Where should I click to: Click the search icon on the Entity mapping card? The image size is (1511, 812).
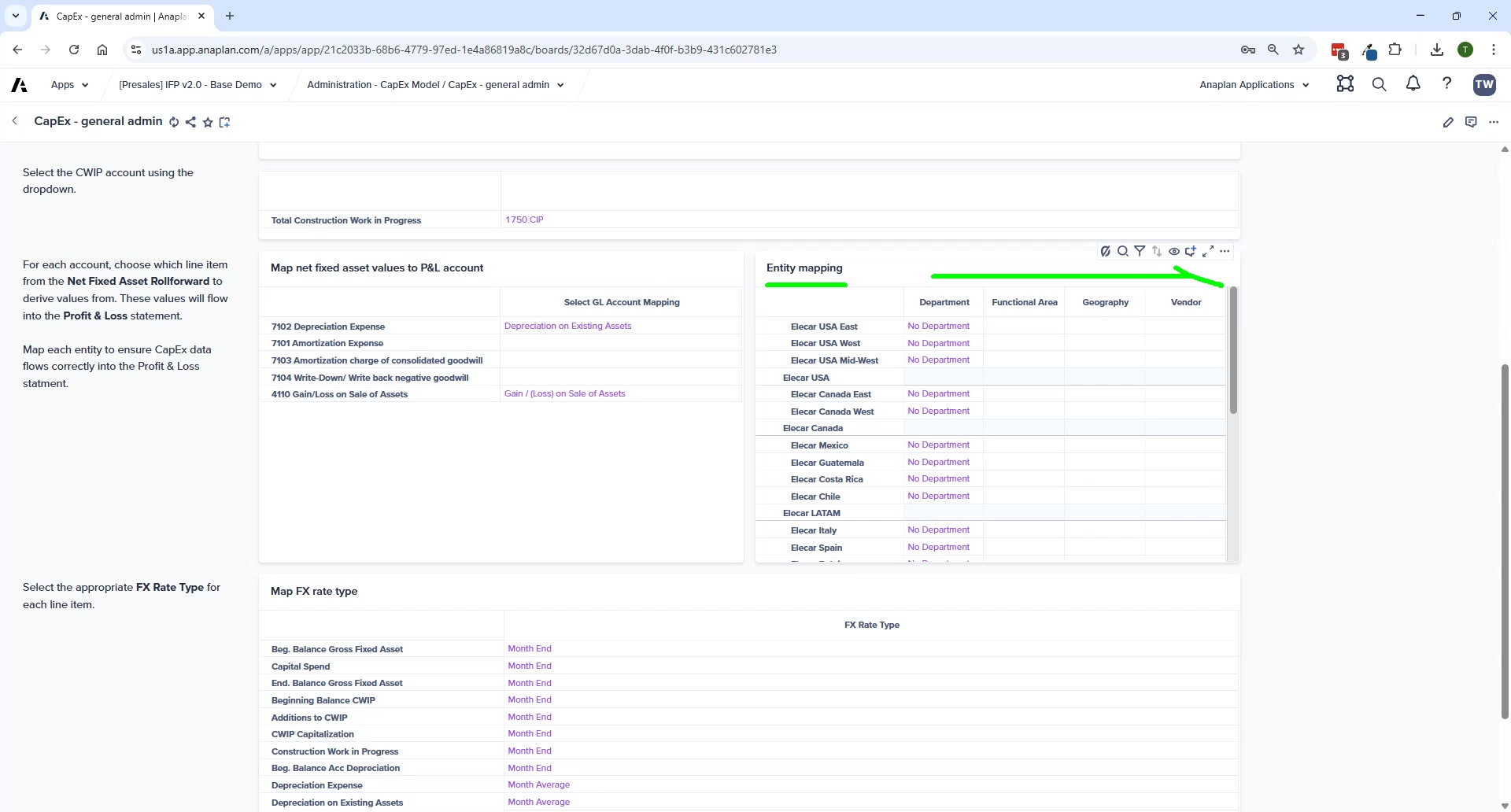click(1123, 251)
